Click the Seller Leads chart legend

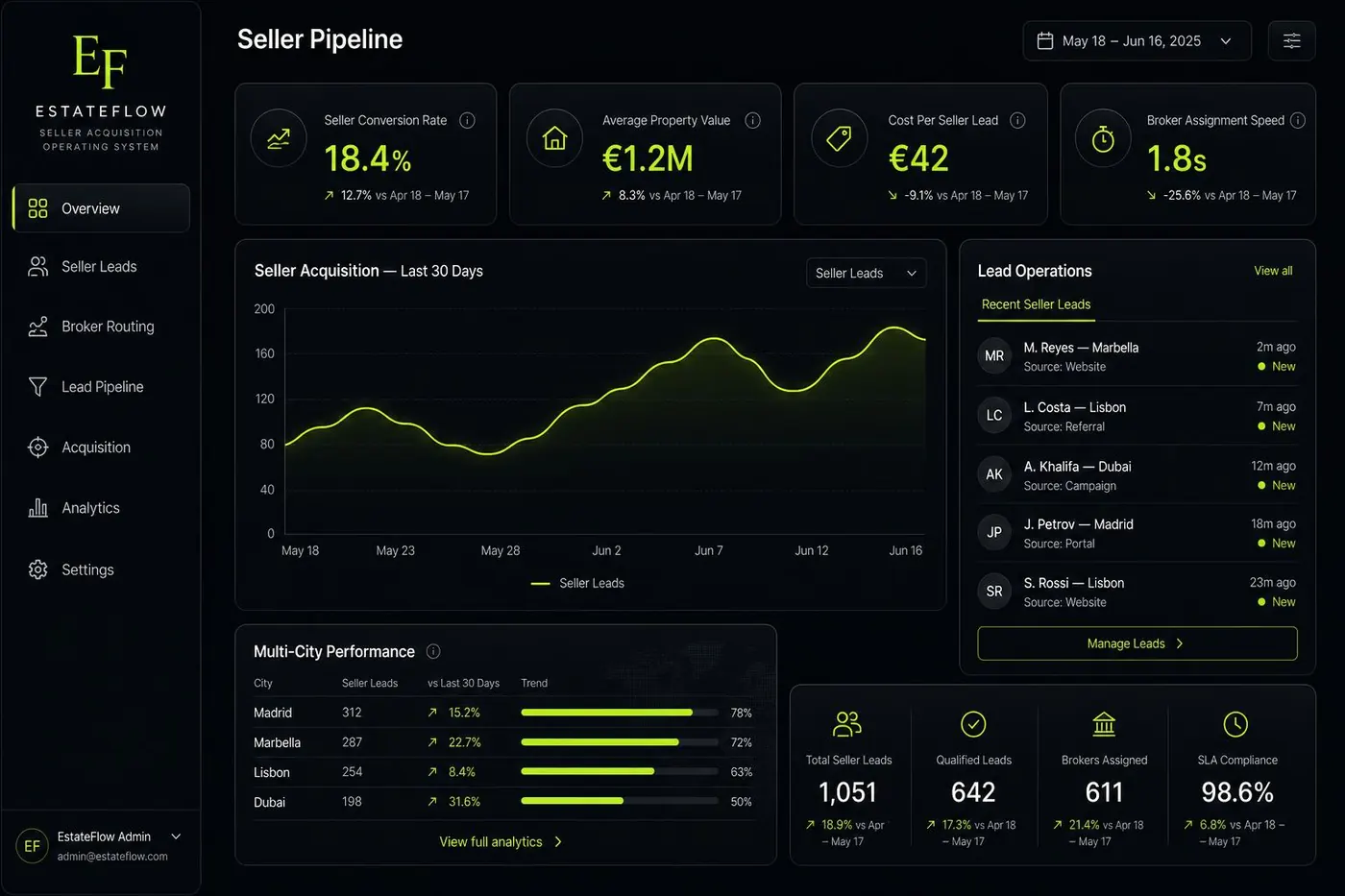pos(578,583)
